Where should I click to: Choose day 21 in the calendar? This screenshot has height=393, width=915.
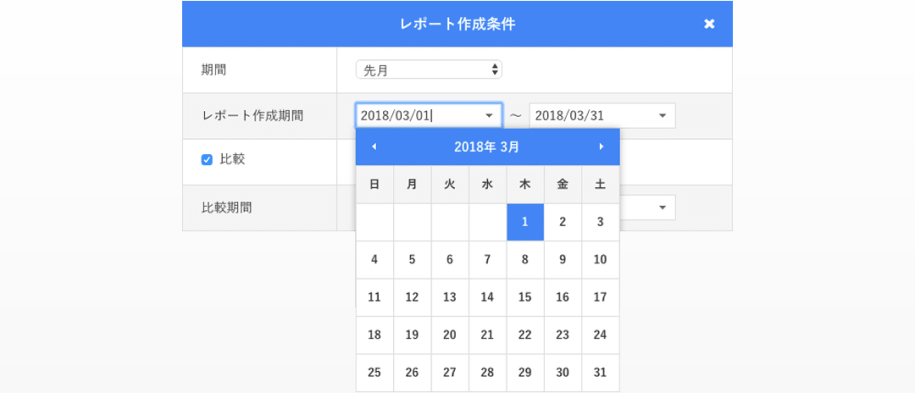coord(487,335)
